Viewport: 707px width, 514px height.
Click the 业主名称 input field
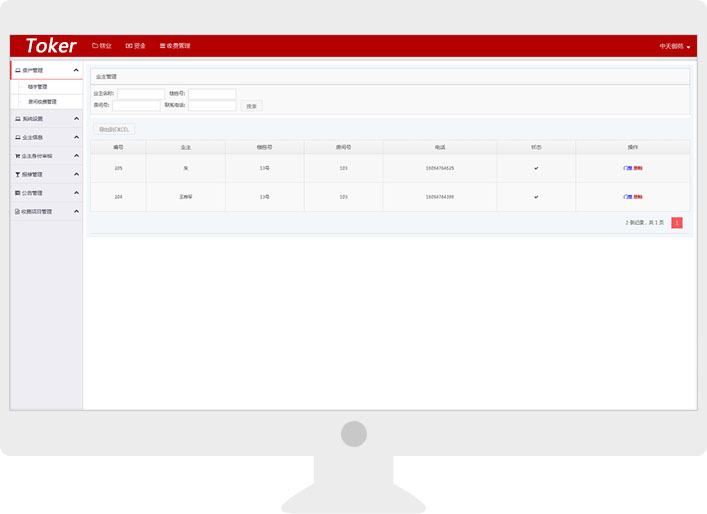pos(141,94)
